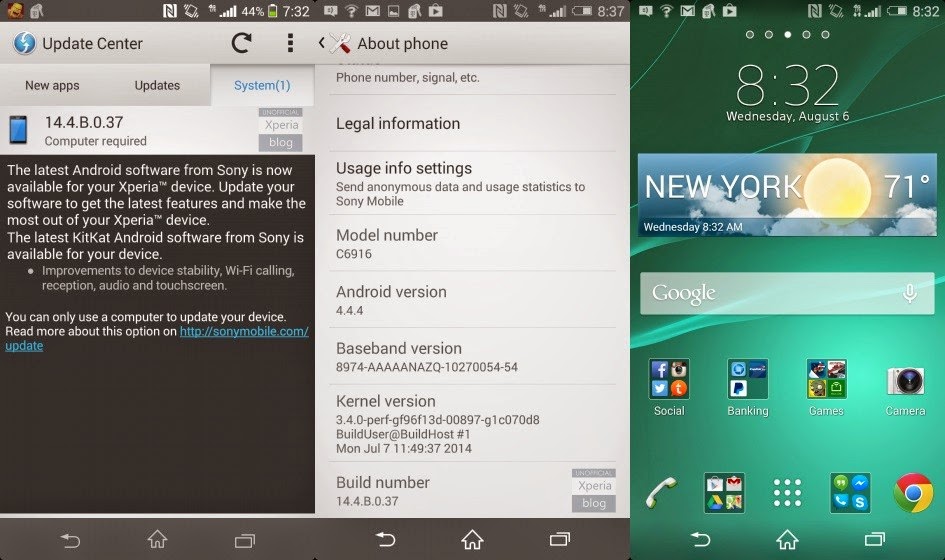Screen dimensions: 945x560
Task: Open the app drawer grid icon
Action: pos(787,492)
